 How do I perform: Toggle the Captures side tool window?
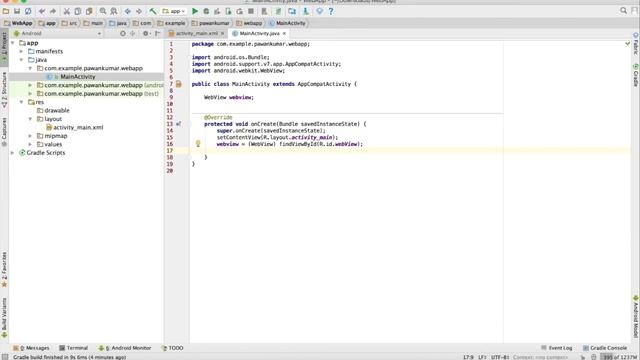(4, 132)
